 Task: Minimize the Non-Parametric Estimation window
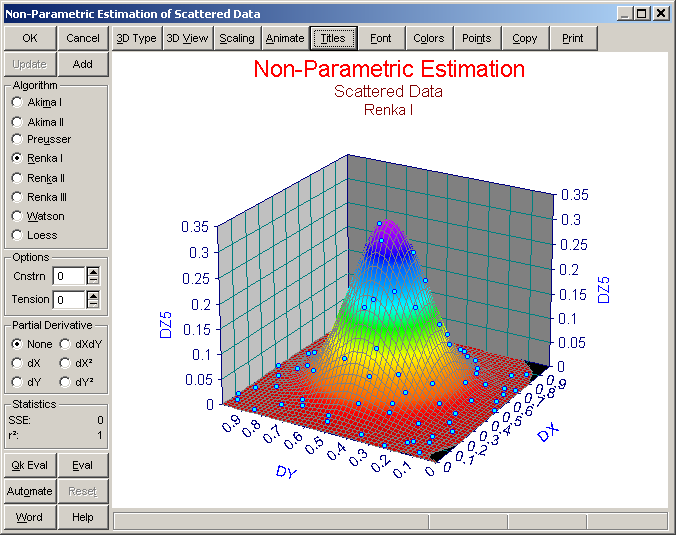pos(625,13)
